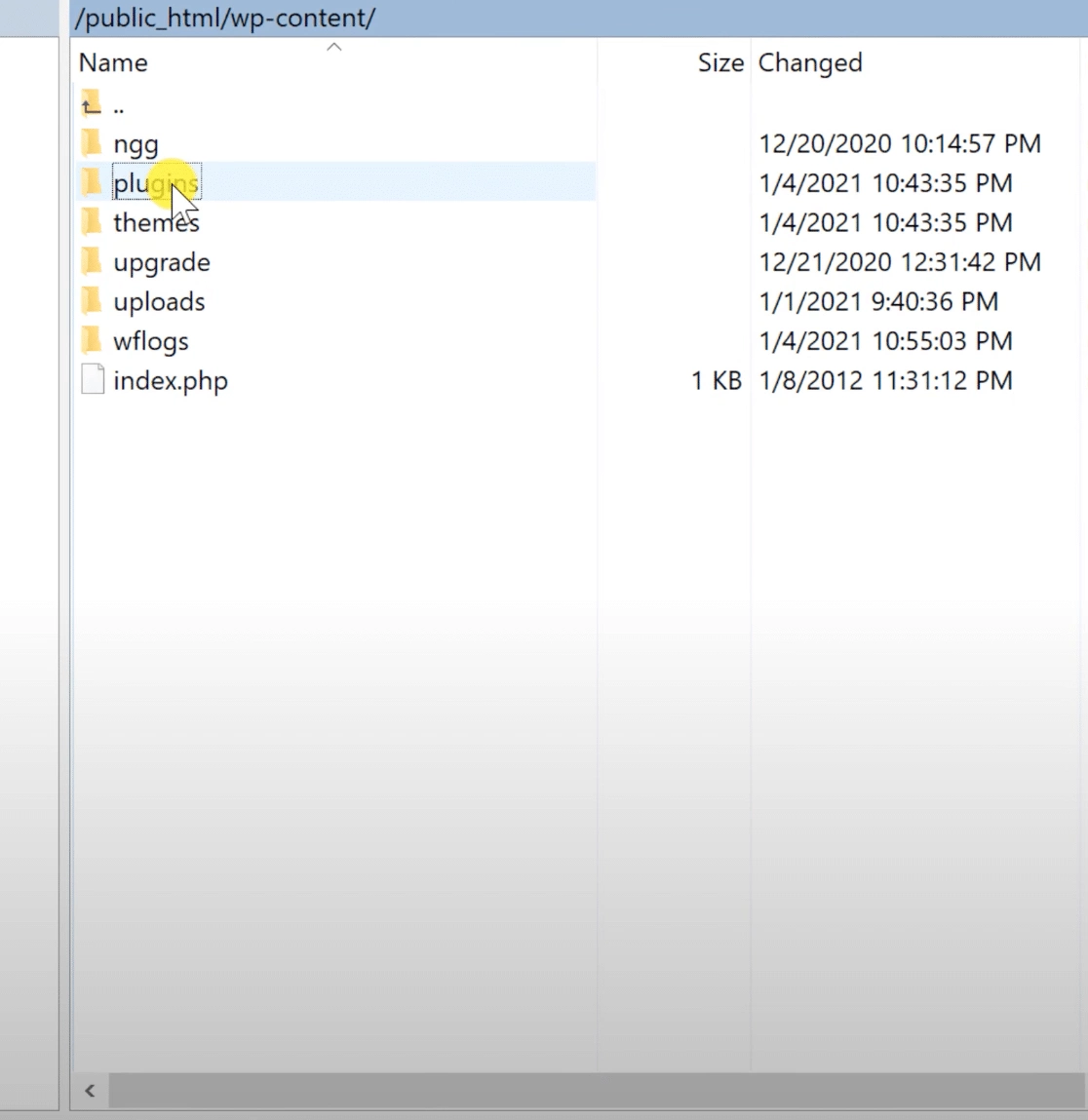The height and width of the screenshot is (1120, 1088).
Task: Select the 'plugins' folder name
Action: [x=156, y=183]
